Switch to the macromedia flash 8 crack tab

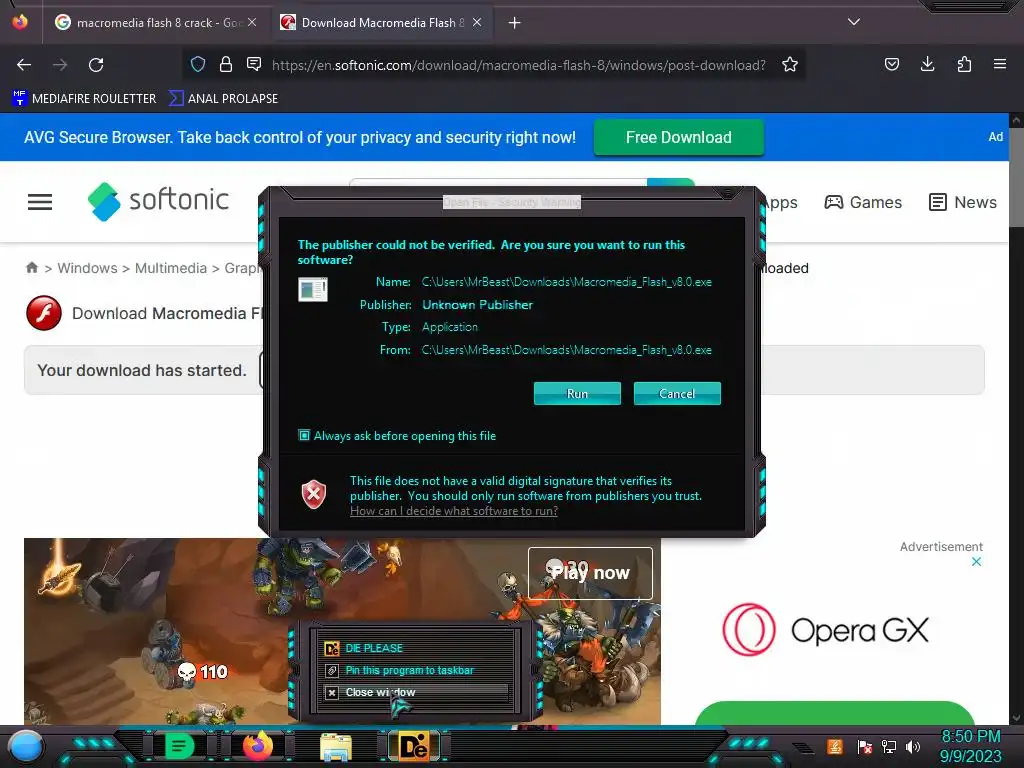[x=155, y=23]
